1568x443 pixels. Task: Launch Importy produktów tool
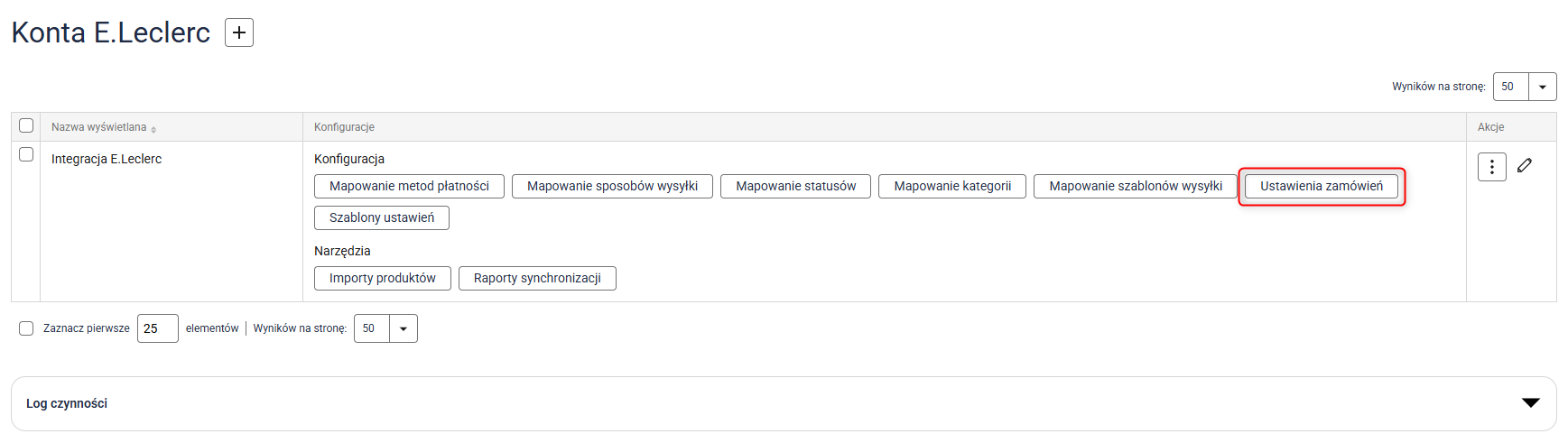tap(382, 278)
